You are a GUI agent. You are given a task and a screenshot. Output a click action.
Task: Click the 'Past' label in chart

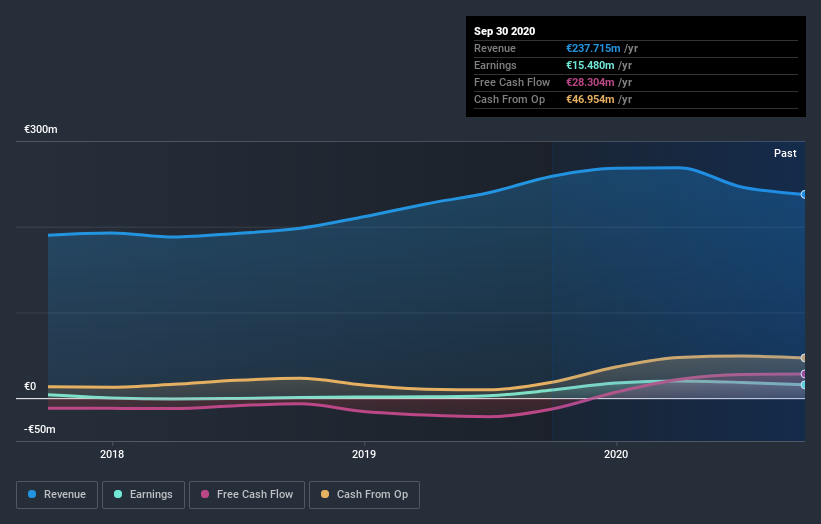tap(785, 153)
